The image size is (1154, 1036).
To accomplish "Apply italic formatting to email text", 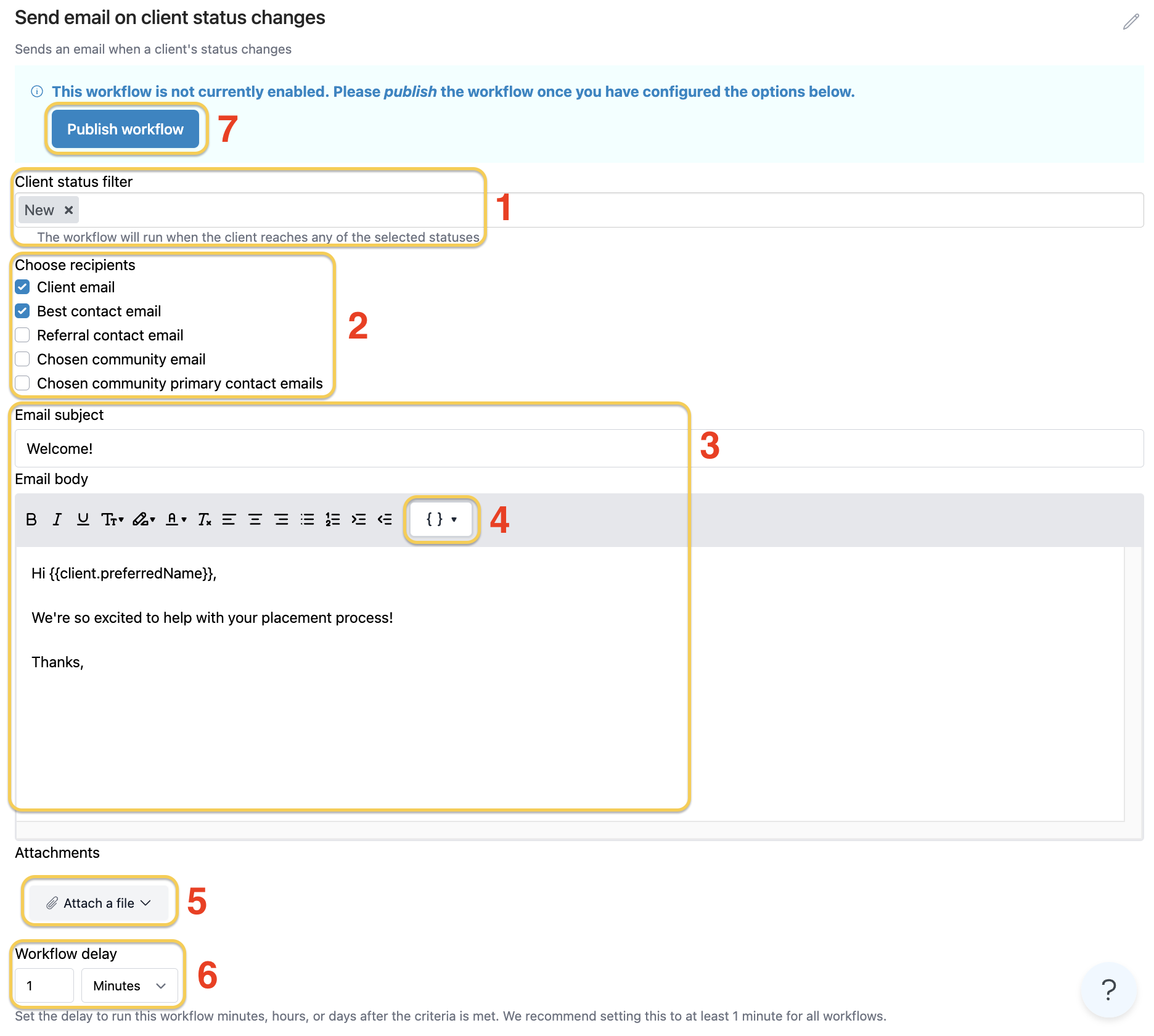I will [x=57, y=519].
